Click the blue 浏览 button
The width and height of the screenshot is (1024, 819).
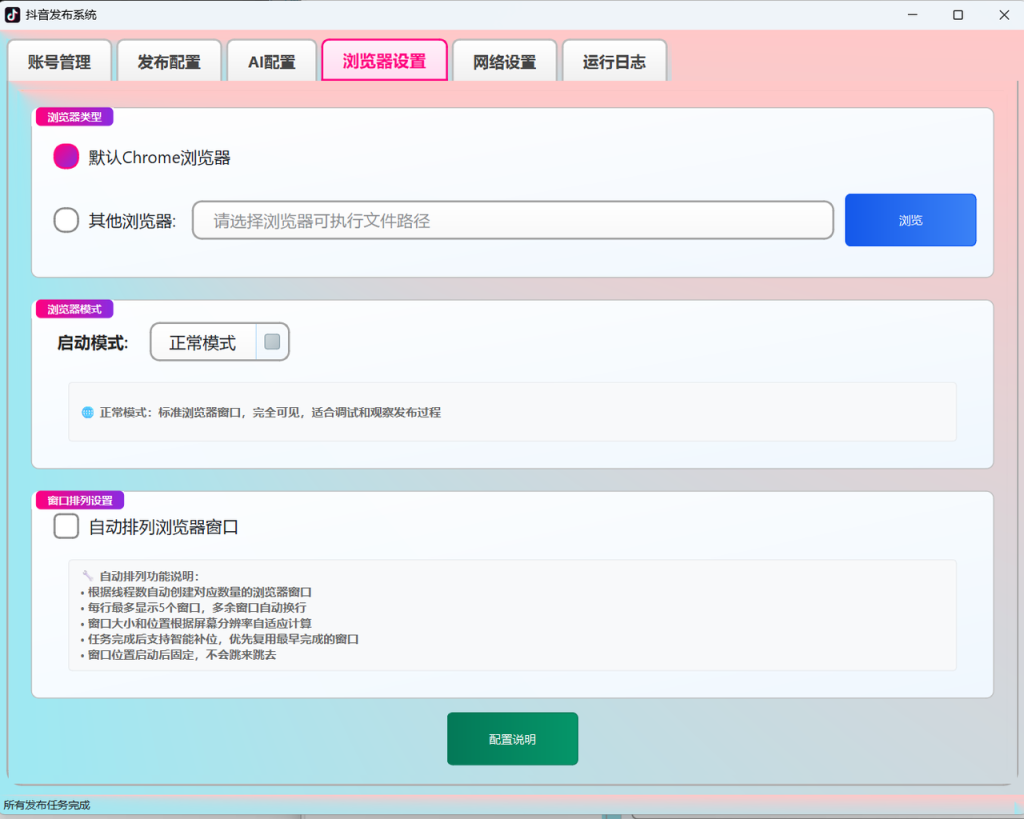(910, 220)
